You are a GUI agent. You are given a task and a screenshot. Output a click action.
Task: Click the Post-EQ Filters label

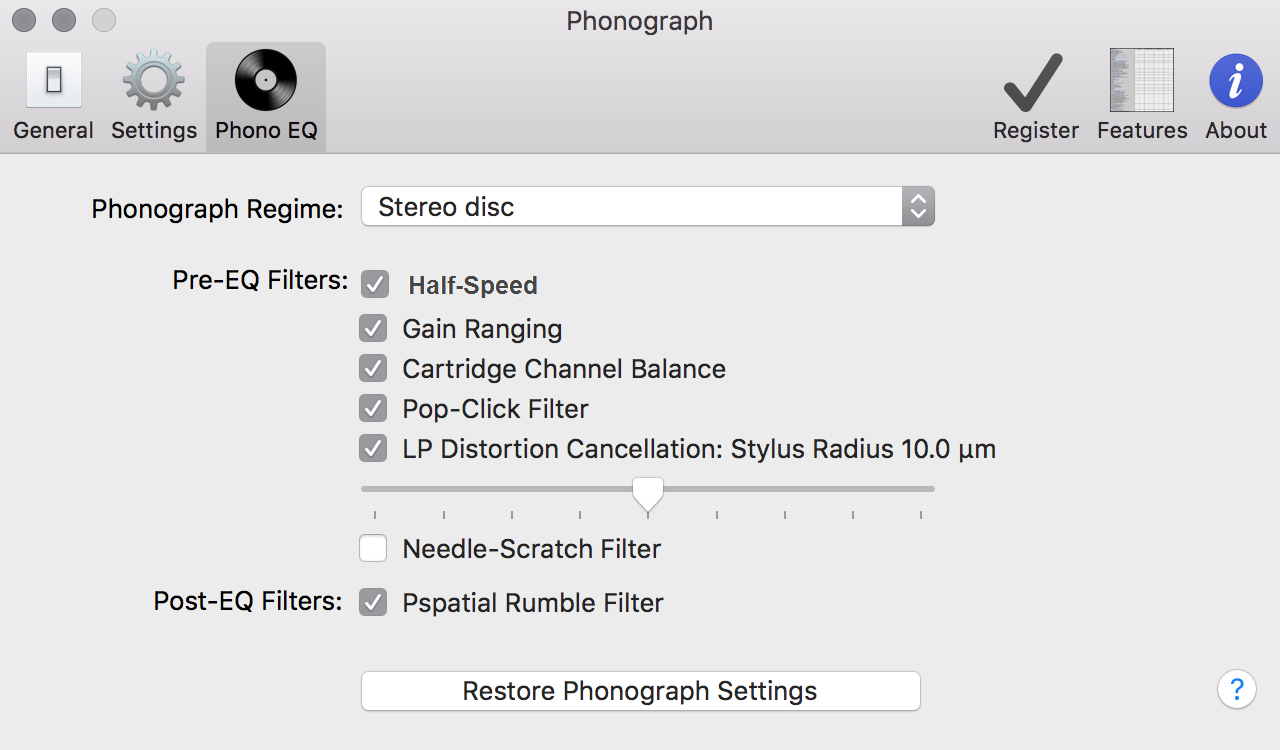tap(248, 601)
